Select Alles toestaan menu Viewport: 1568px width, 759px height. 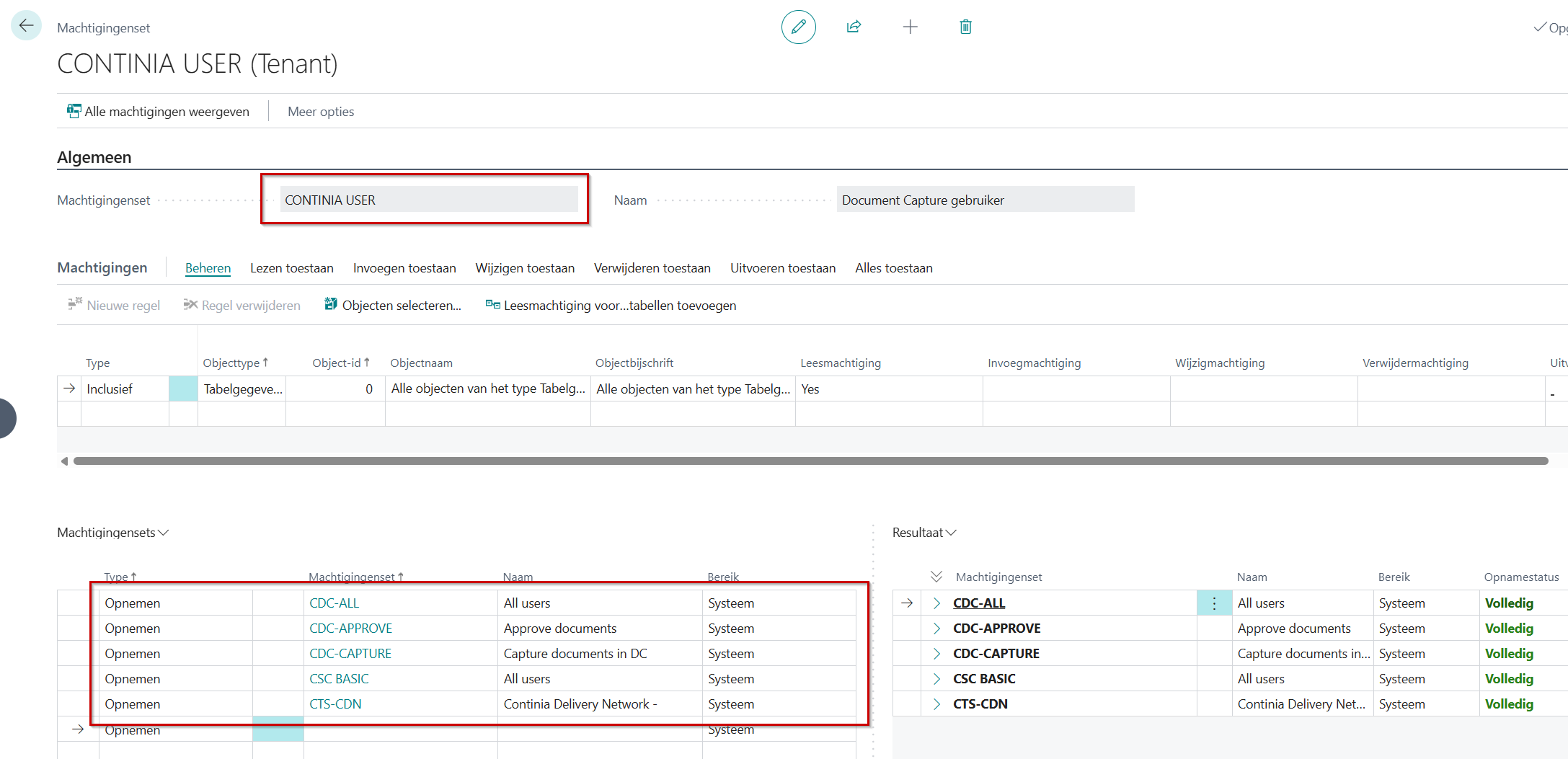click(x=894, y=268)
